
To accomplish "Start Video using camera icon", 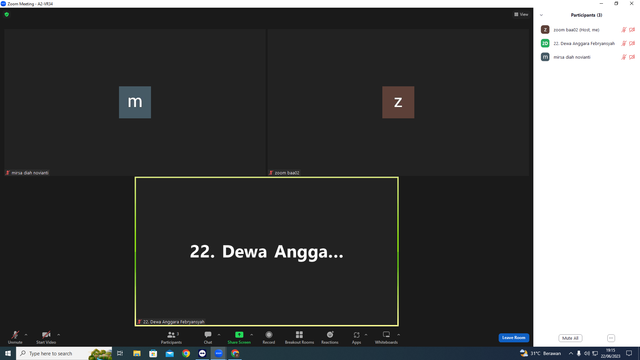I will [x=46, y=337].
